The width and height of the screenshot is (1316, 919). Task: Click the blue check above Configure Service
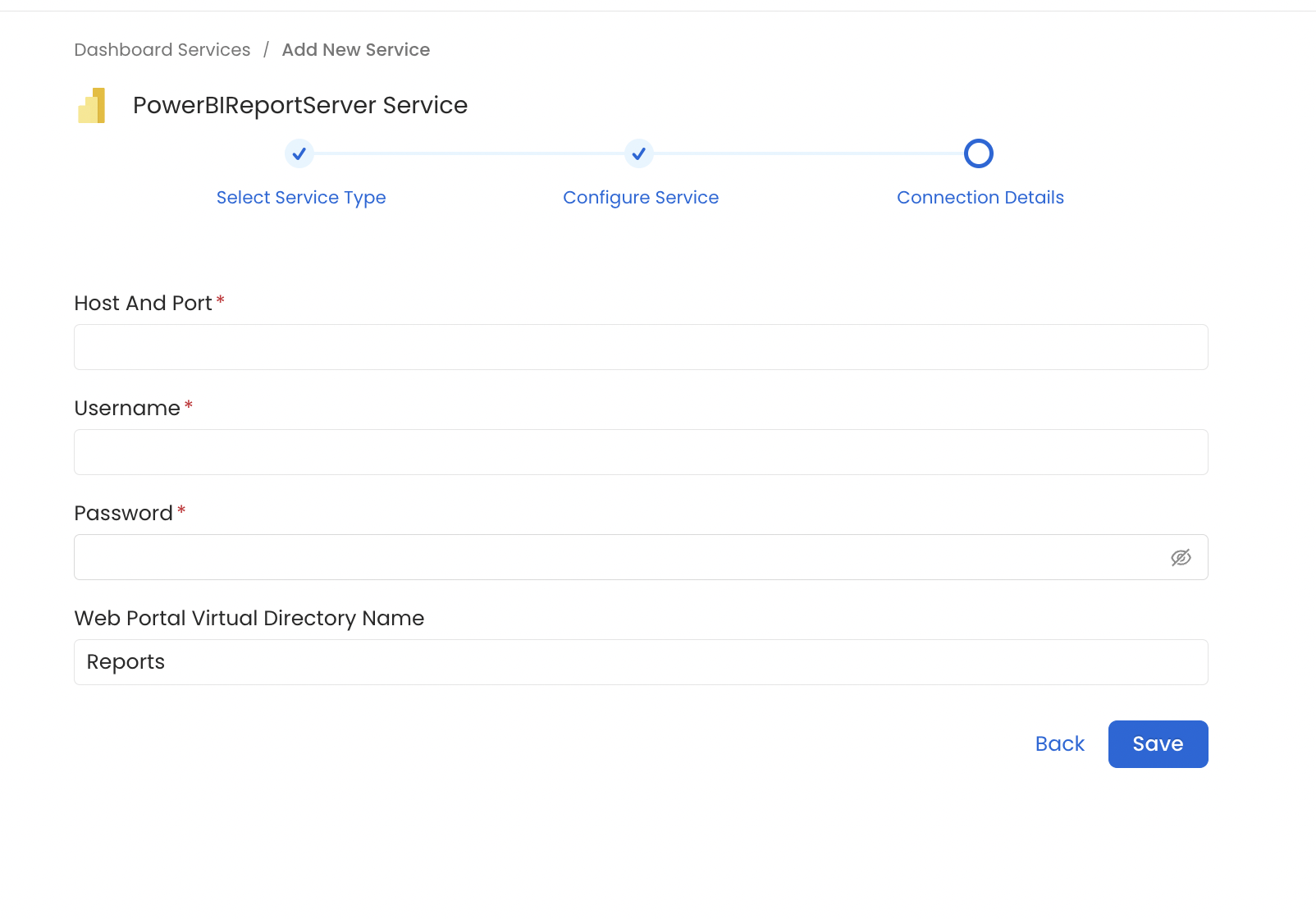[x=639, y=153]
